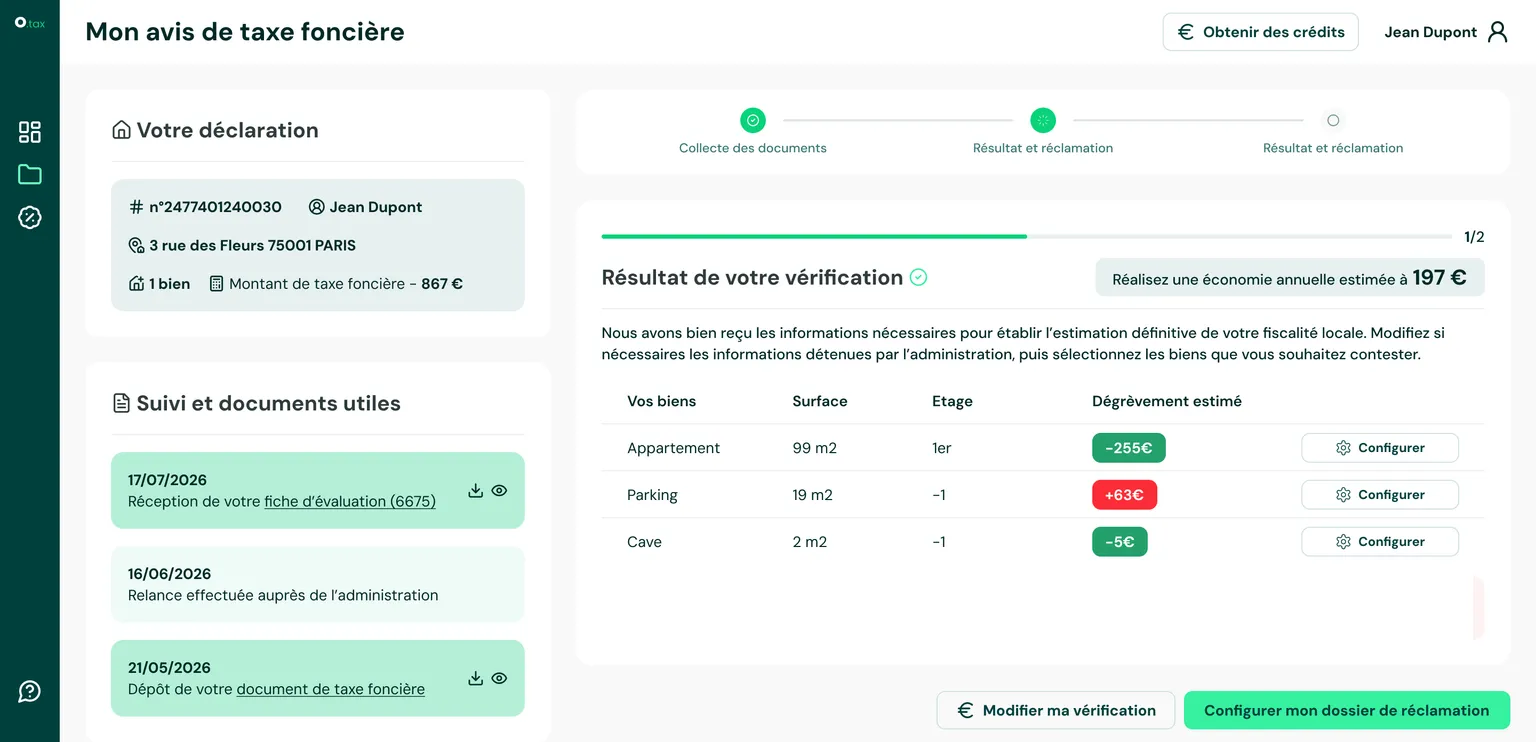This screenshot has height=742, width=1536.
Task: Click the Etage column header
Action: (x=952, y=401)
